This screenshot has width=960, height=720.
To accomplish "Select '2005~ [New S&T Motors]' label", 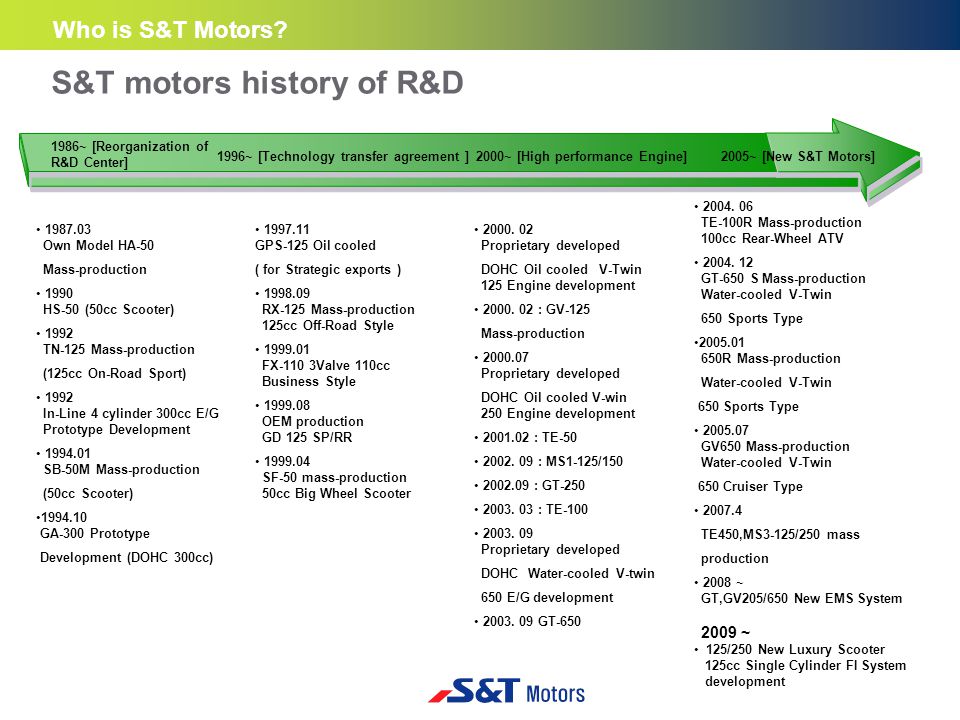I will [x=798, y=157].
